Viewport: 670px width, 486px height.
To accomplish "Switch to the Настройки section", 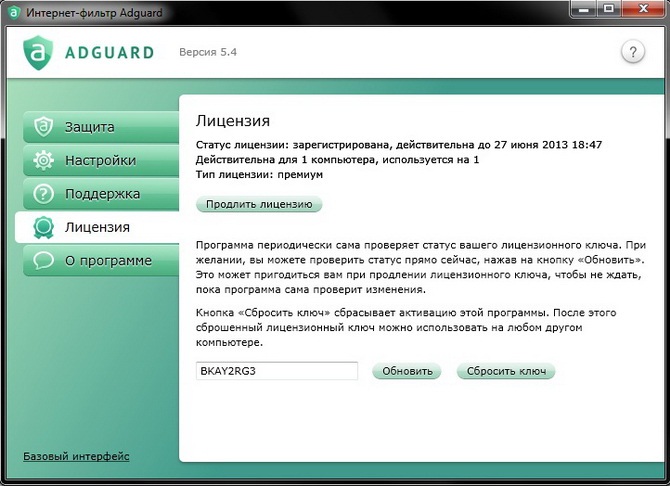I will click(x=101, y=160).
